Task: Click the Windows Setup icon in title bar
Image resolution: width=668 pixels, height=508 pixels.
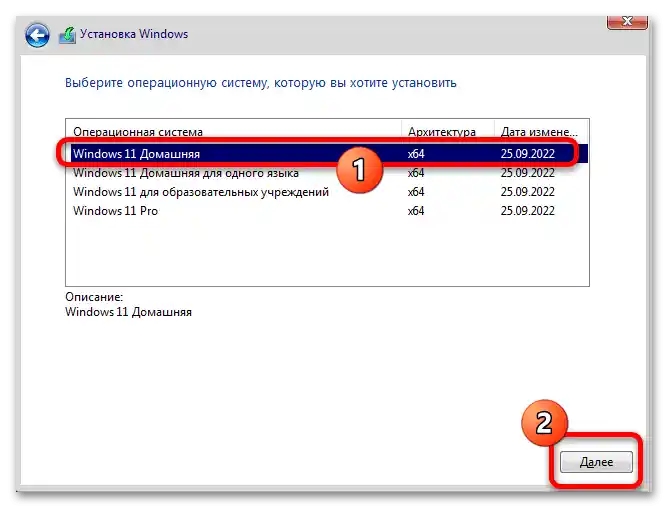Action: (67, 35)
